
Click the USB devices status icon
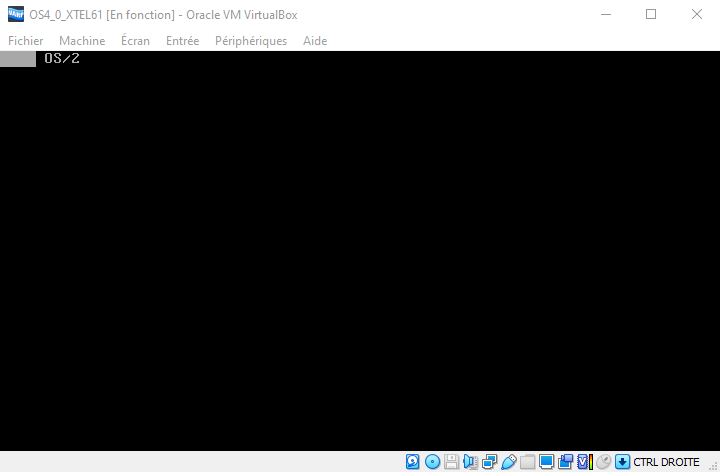coord(508,461)
